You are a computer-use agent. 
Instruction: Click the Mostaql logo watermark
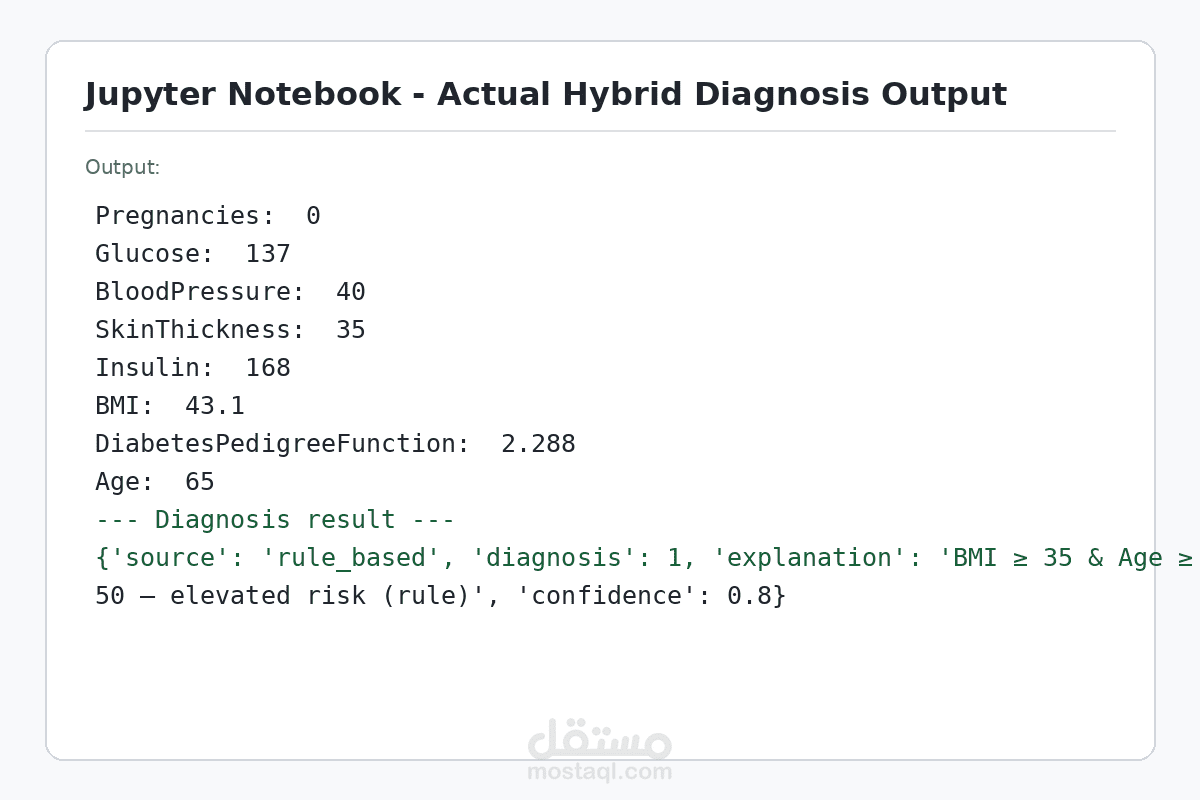[x=599, y=739]
